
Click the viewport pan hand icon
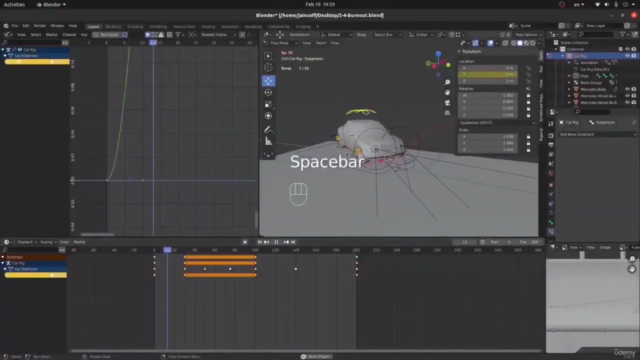click(447, 93)
